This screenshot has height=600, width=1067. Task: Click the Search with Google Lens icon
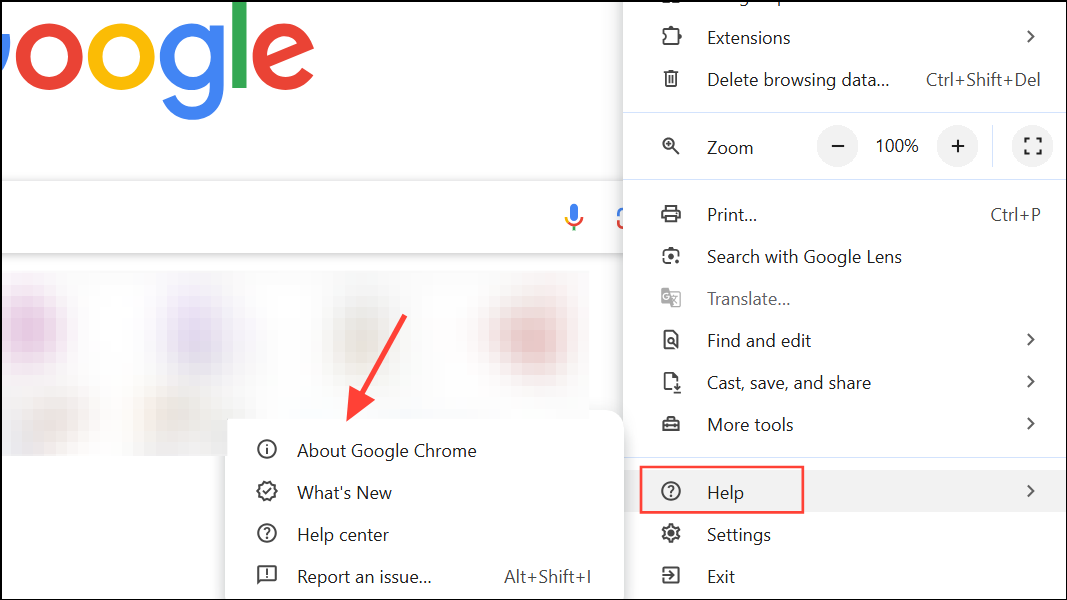pos(671,256)
